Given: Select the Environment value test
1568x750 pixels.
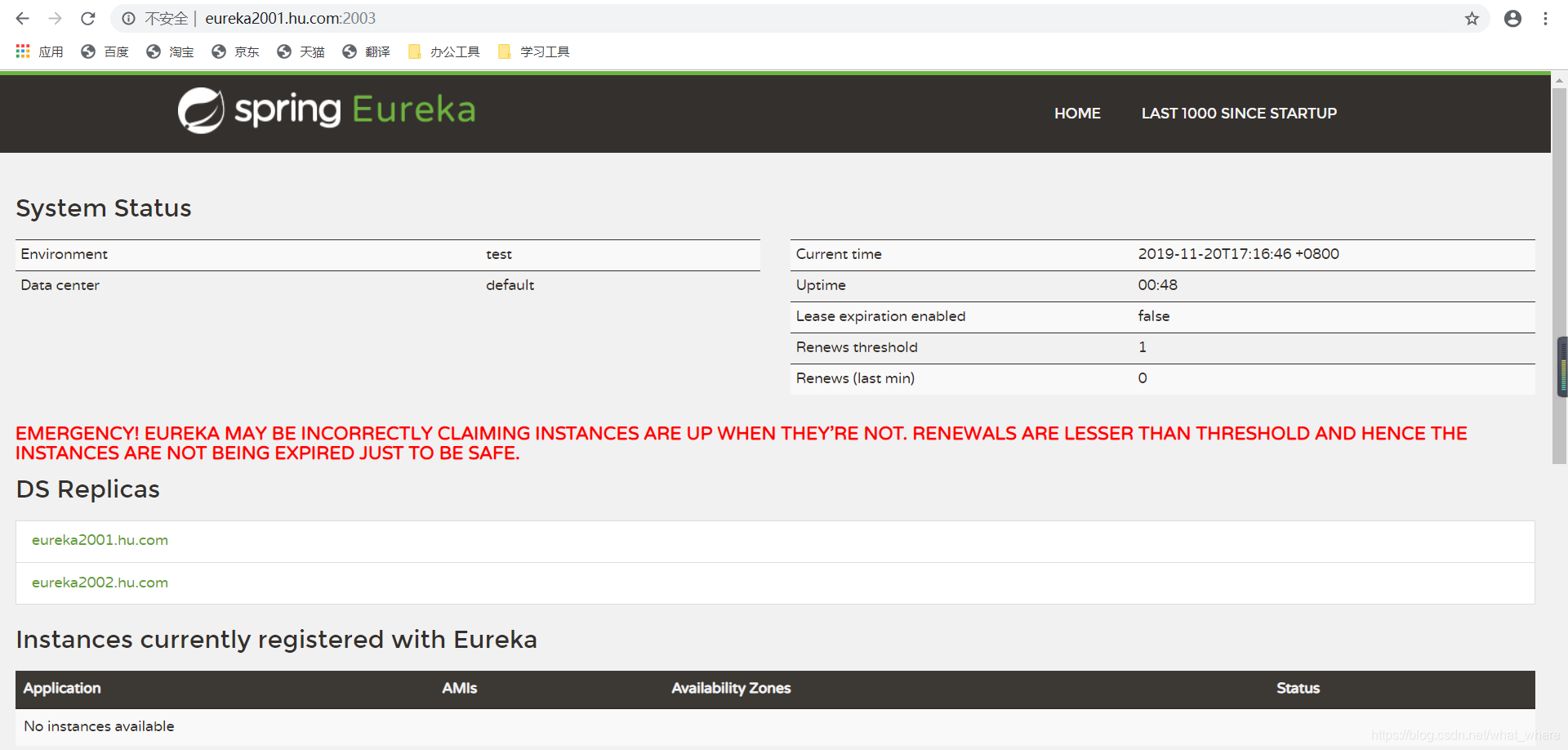Looking at the screenshot, I should pos(499,254).
